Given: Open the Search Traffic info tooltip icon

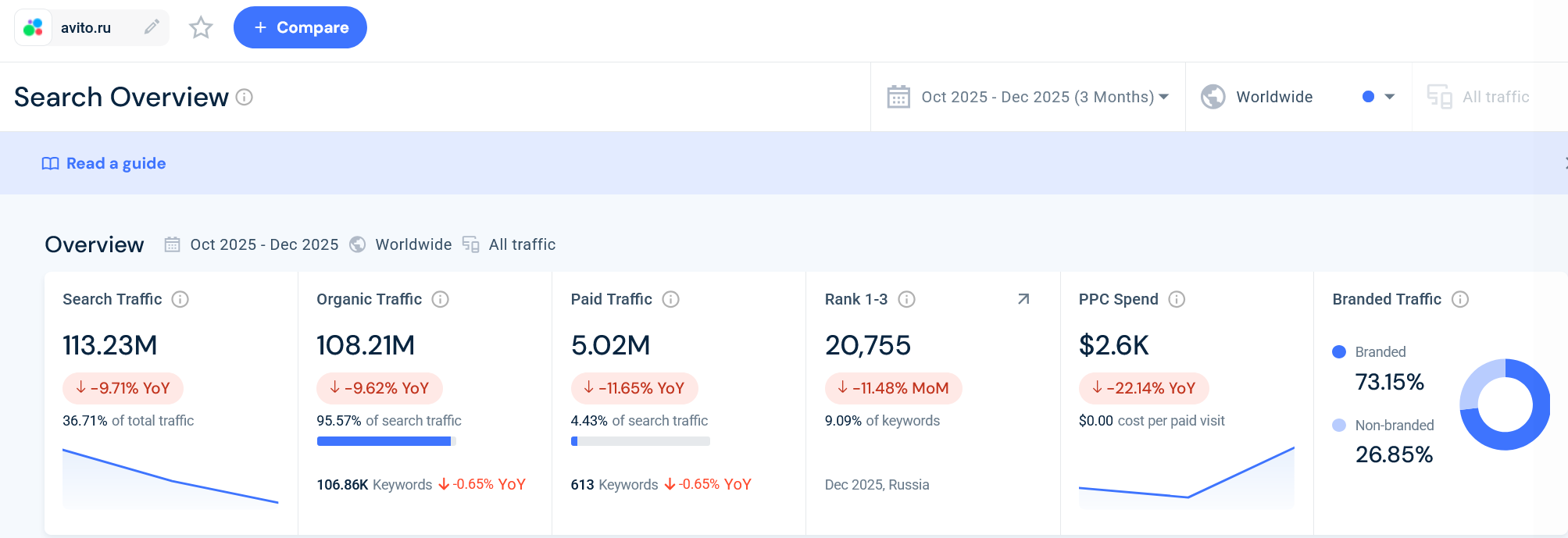Looking at the screenshot, I should (180, 299).
